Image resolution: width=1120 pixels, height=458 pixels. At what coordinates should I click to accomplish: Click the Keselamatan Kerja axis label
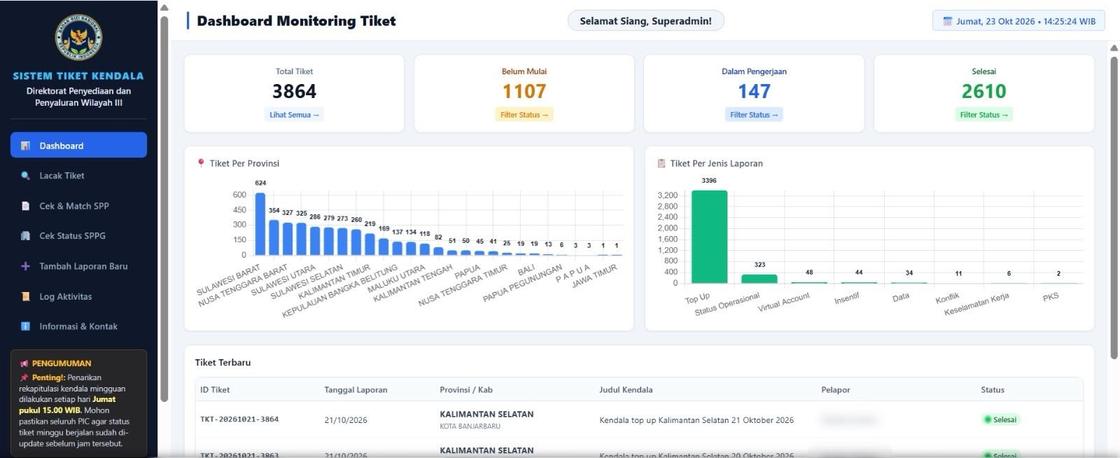click(x=976, y=304)
